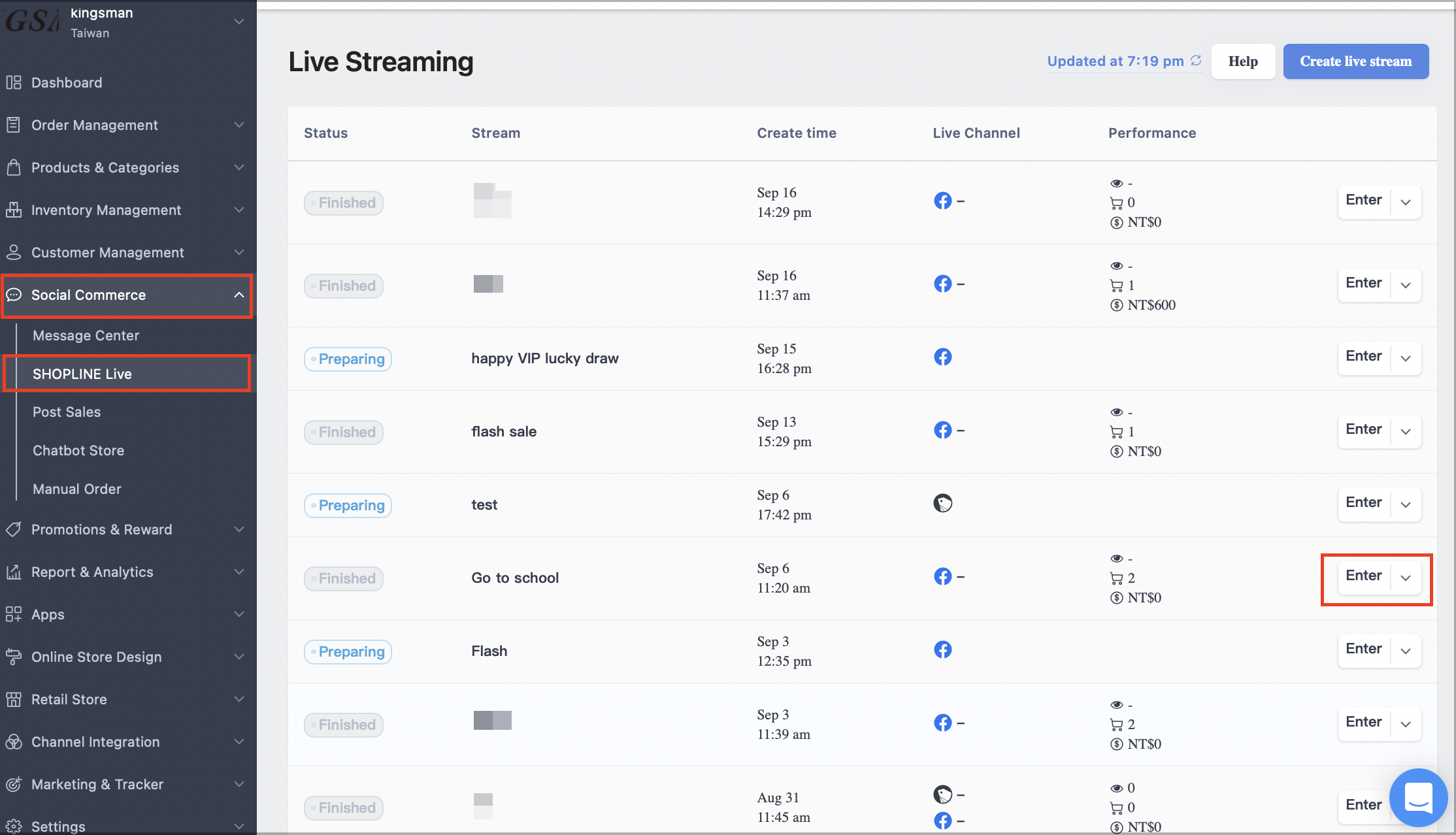Click Facebook icon in happy VIP lucky draw row
The image size is (1456, 835).
pyautogui.click(x=942, y=357)
